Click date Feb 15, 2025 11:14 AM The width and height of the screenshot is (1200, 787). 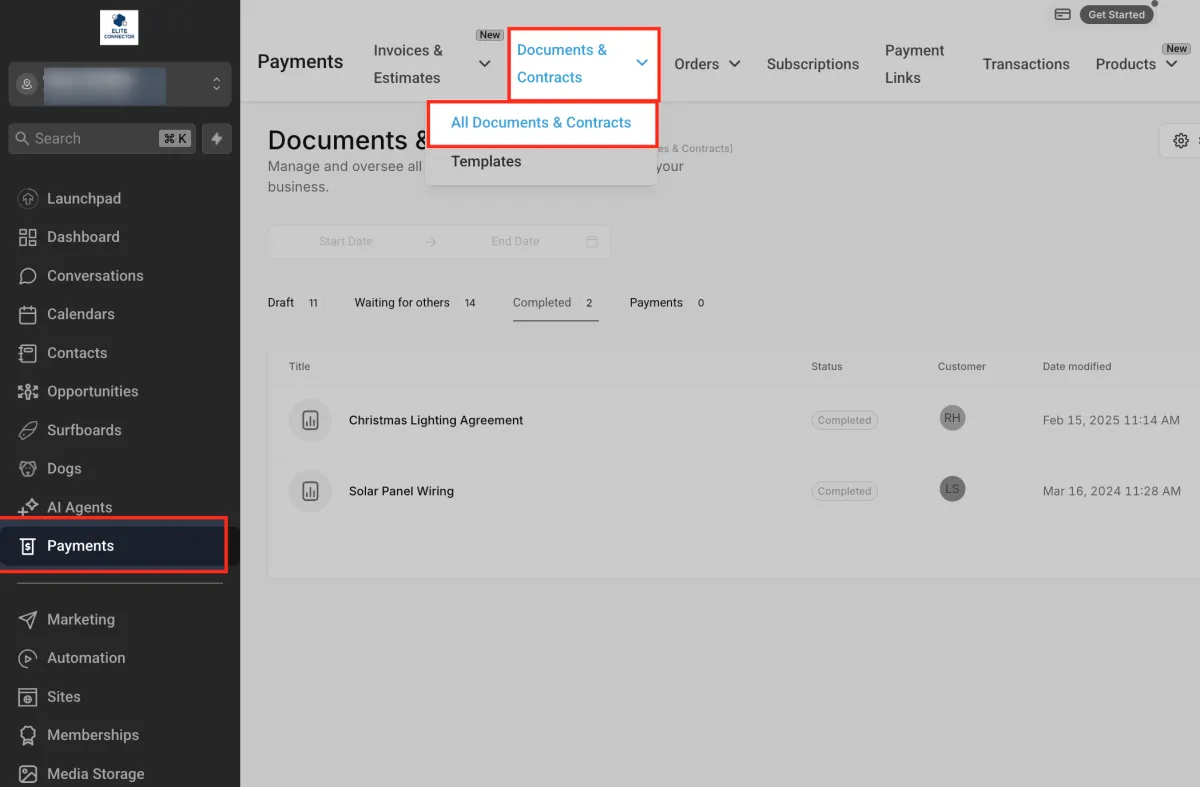[x=1111, y=420]
